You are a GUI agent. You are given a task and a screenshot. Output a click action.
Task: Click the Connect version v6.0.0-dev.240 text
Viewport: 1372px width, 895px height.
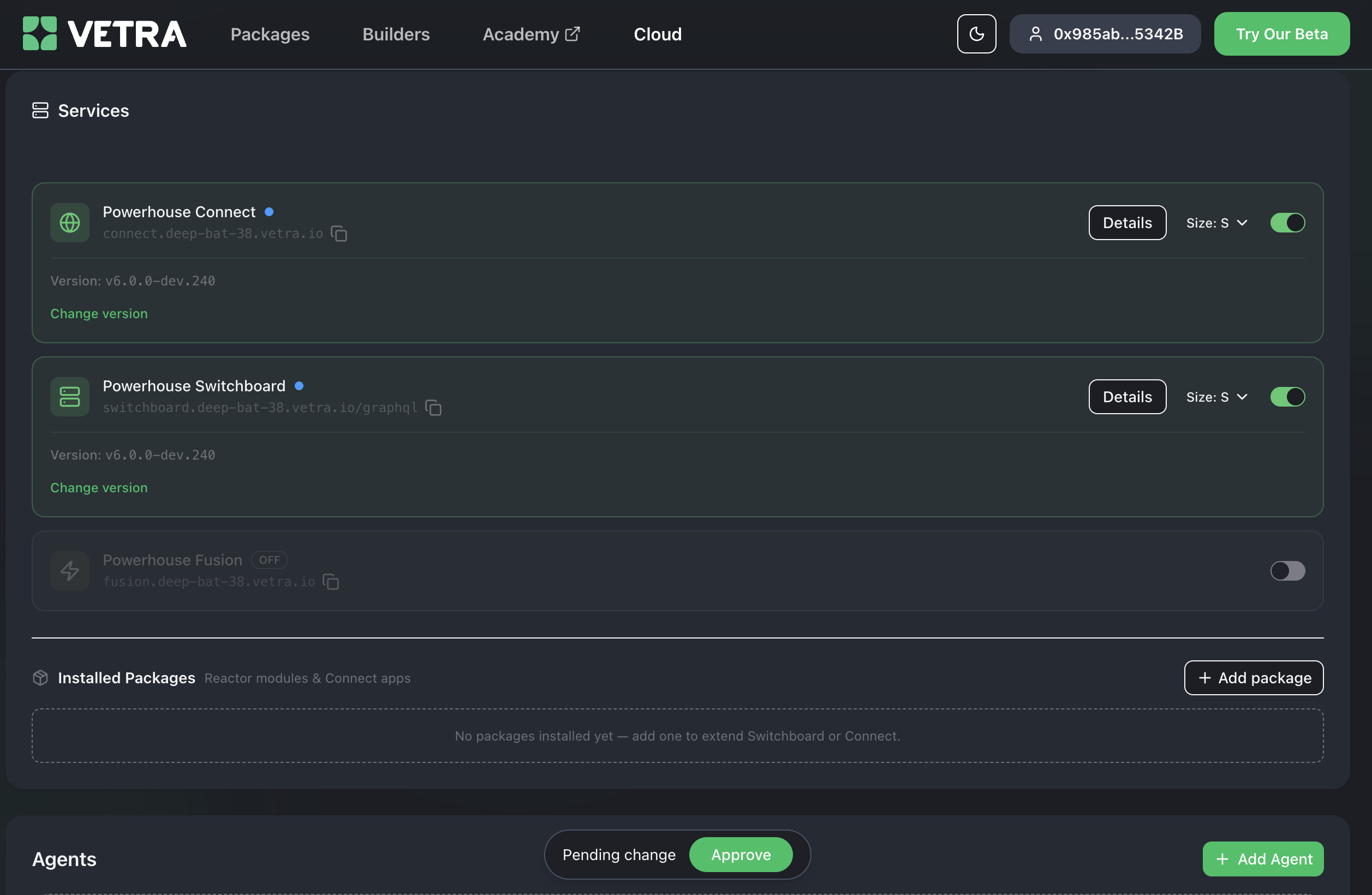pos(160,281)
